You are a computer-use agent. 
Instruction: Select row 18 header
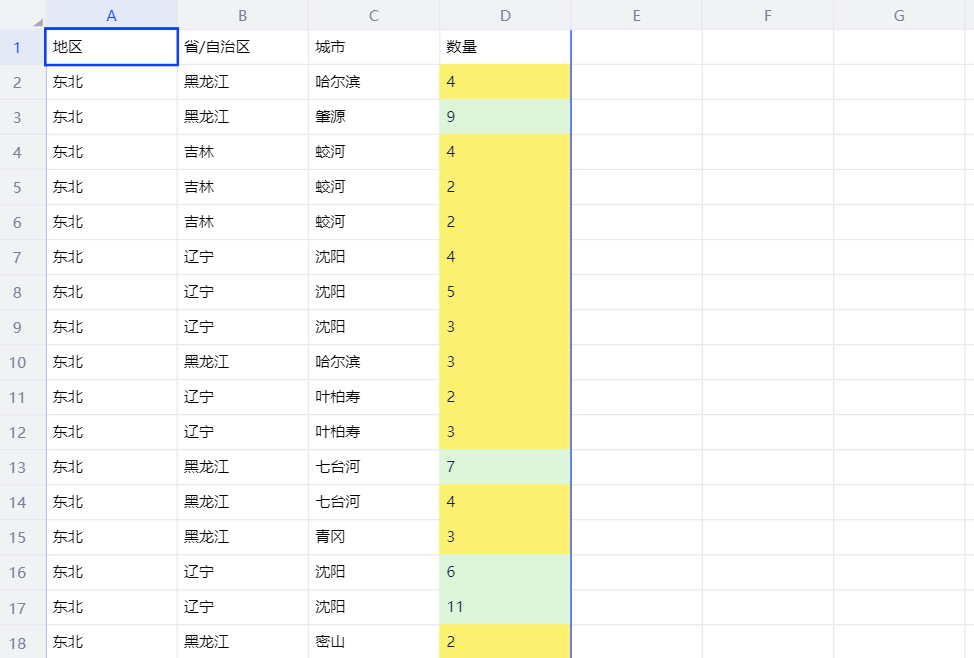pyautogui.click(x=17, y=642)
